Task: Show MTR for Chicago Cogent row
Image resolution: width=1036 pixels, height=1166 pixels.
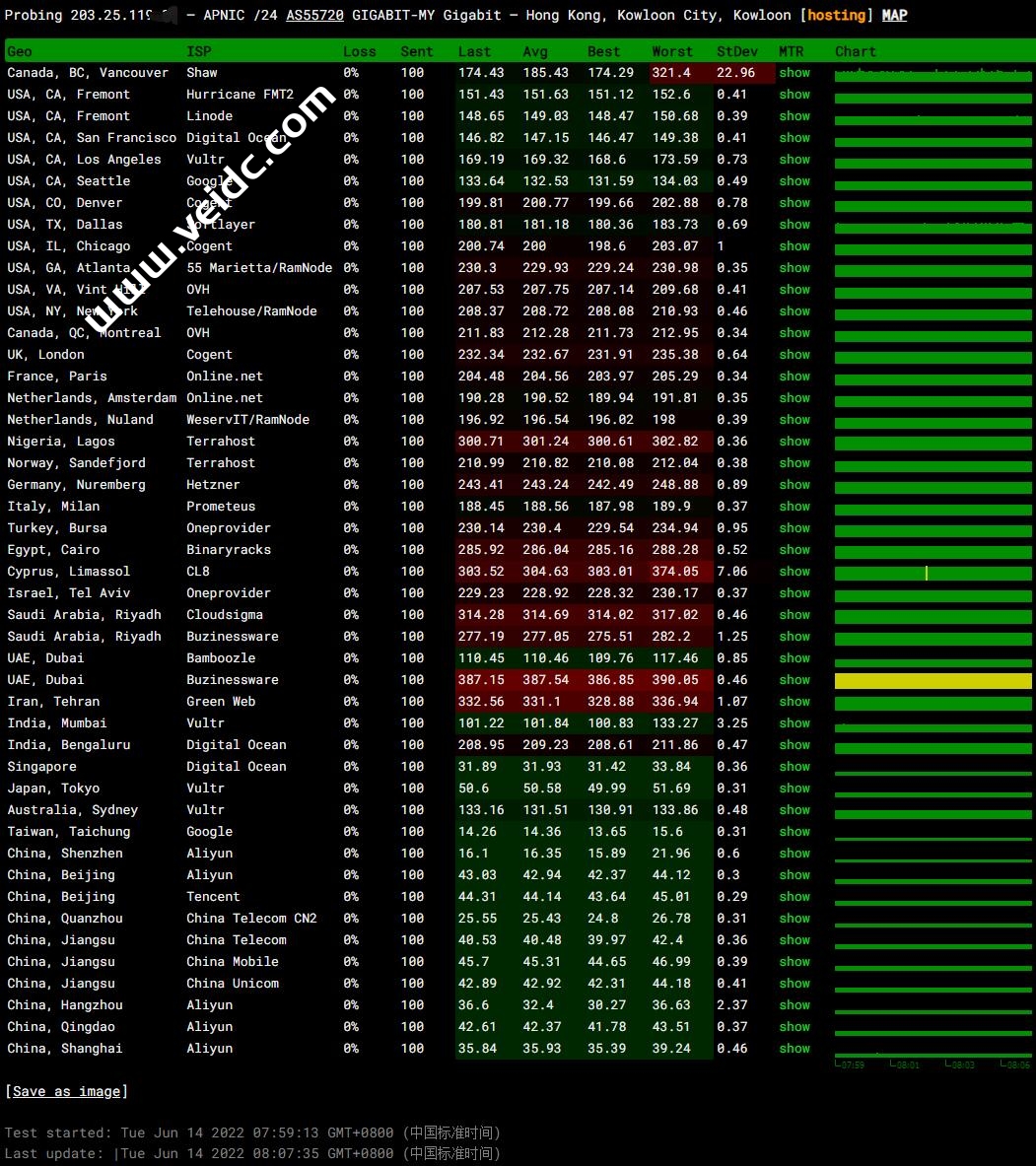Action: click(x=794, y=246)
